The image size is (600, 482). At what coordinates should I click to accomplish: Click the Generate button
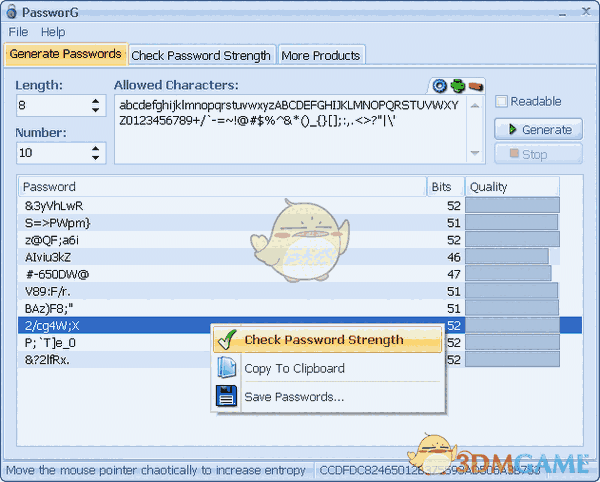click(538, 129)
